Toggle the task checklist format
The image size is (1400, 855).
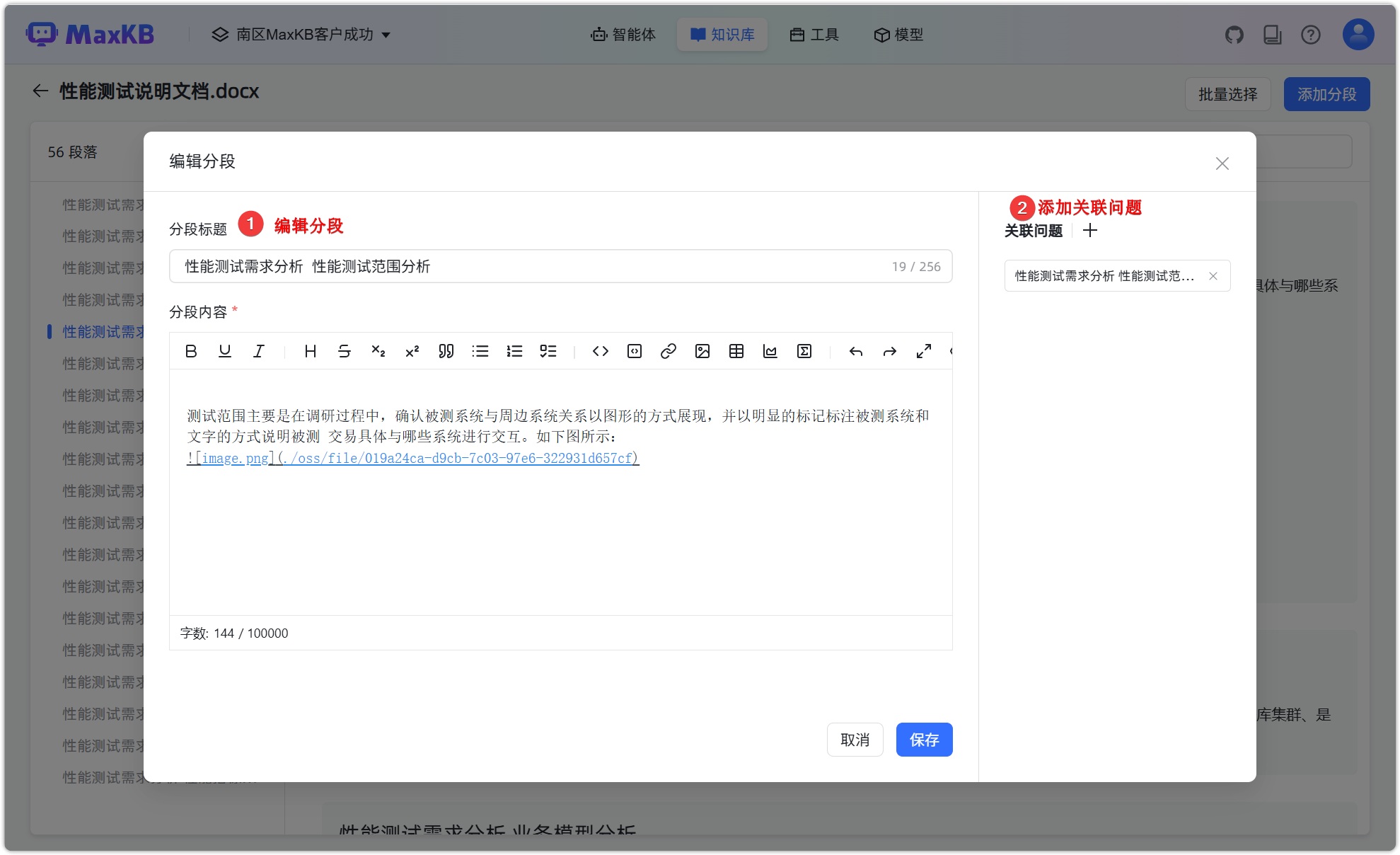pyautogui.click(x=548, y=351)
